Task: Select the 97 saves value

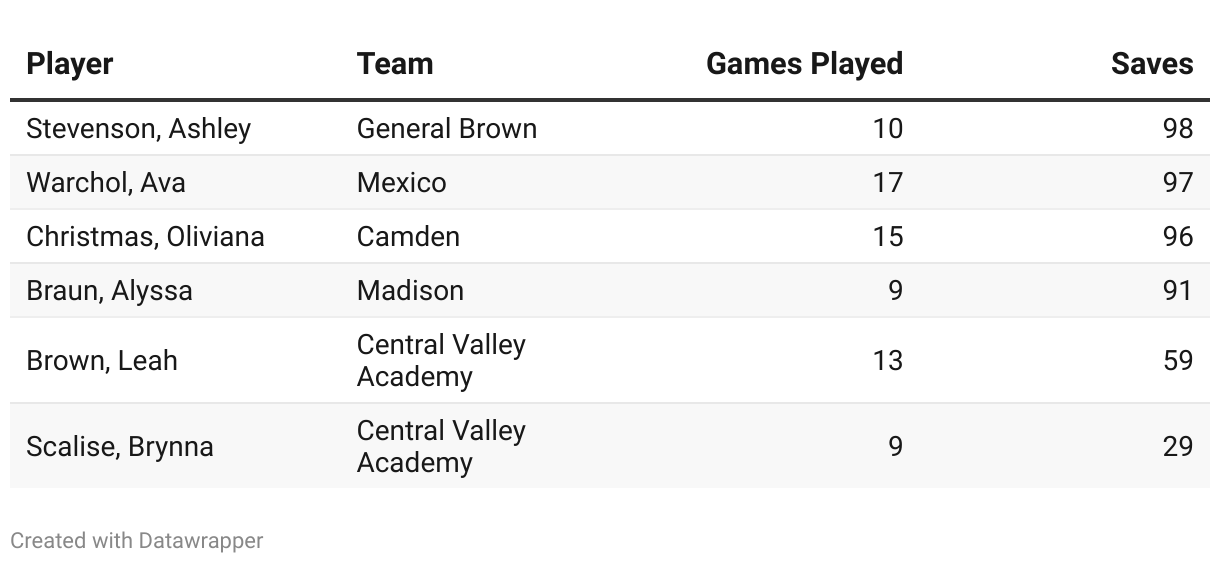Action: pos(1178,183)
